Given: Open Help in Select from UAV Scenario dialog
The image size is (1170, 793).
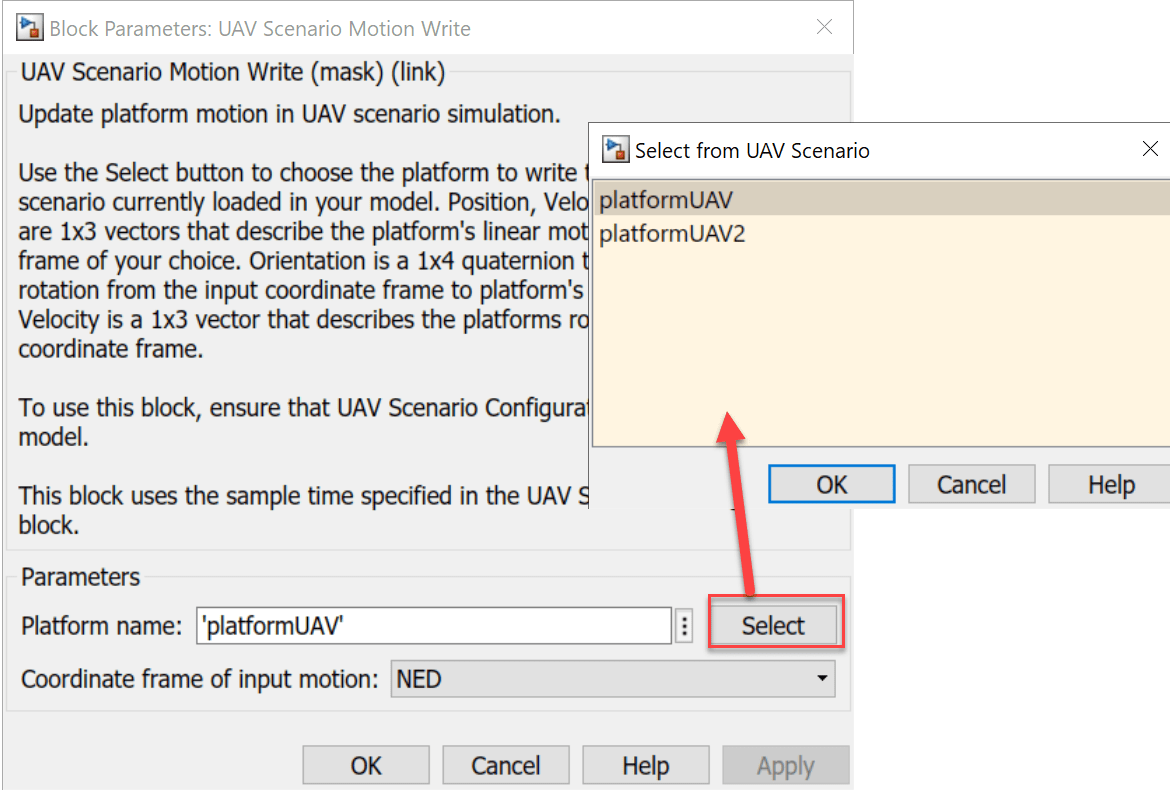Looking at the screenshot, I should (x=1110, y=485).
